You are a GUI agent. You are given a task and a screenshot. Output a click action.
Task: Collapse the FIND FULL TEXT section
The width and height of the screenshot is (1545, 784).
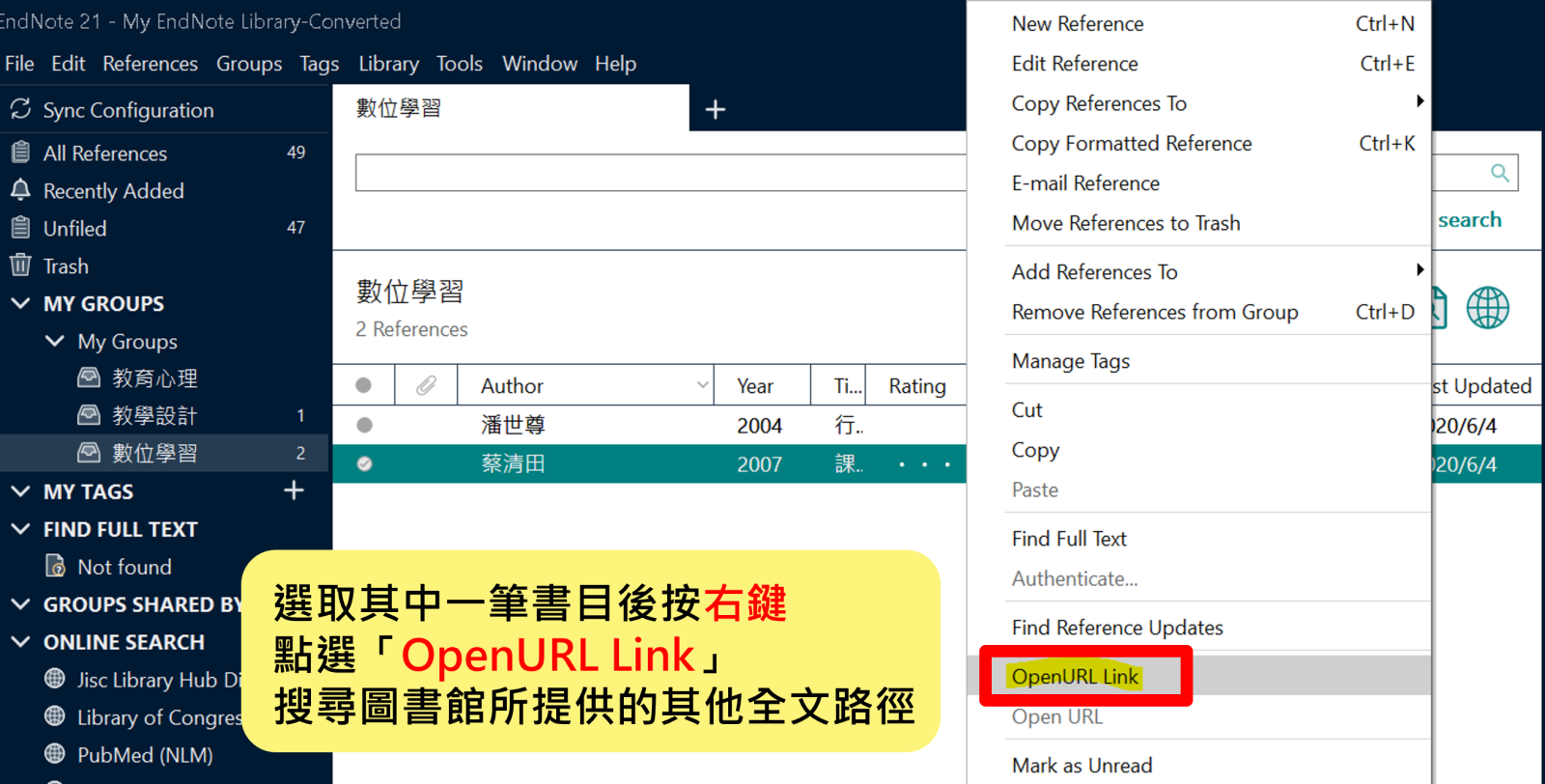[x=20, y=529]
